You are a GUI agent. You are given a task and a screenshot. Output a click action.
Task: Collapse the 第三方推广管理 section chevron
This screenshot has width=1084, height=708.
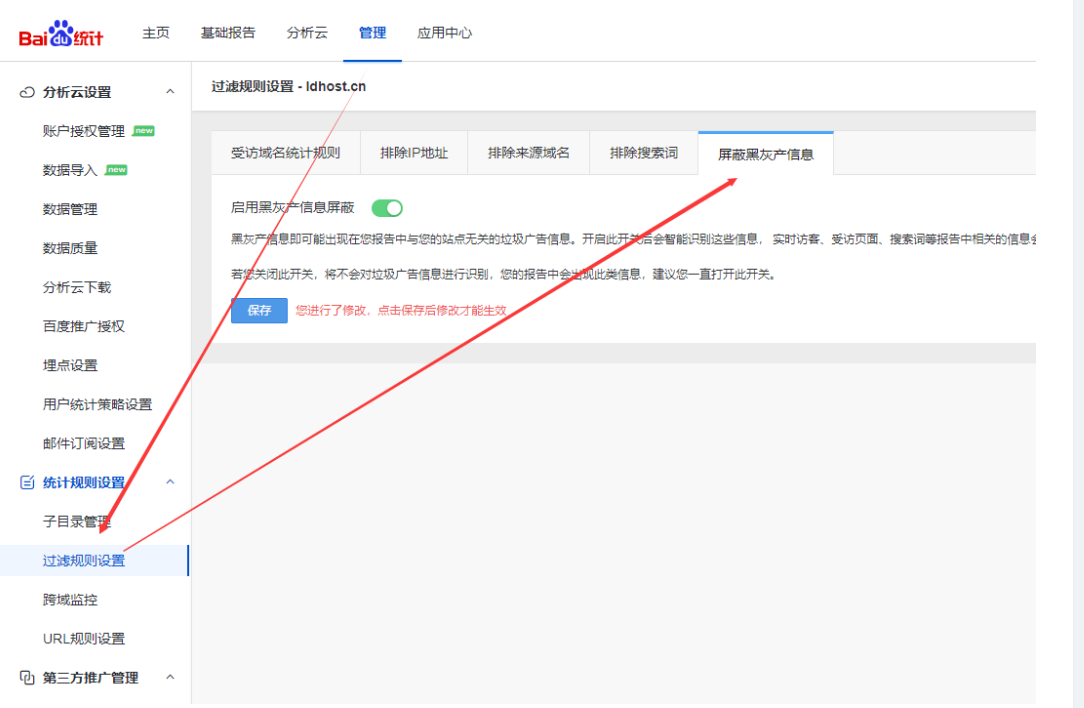click(170, 677)
